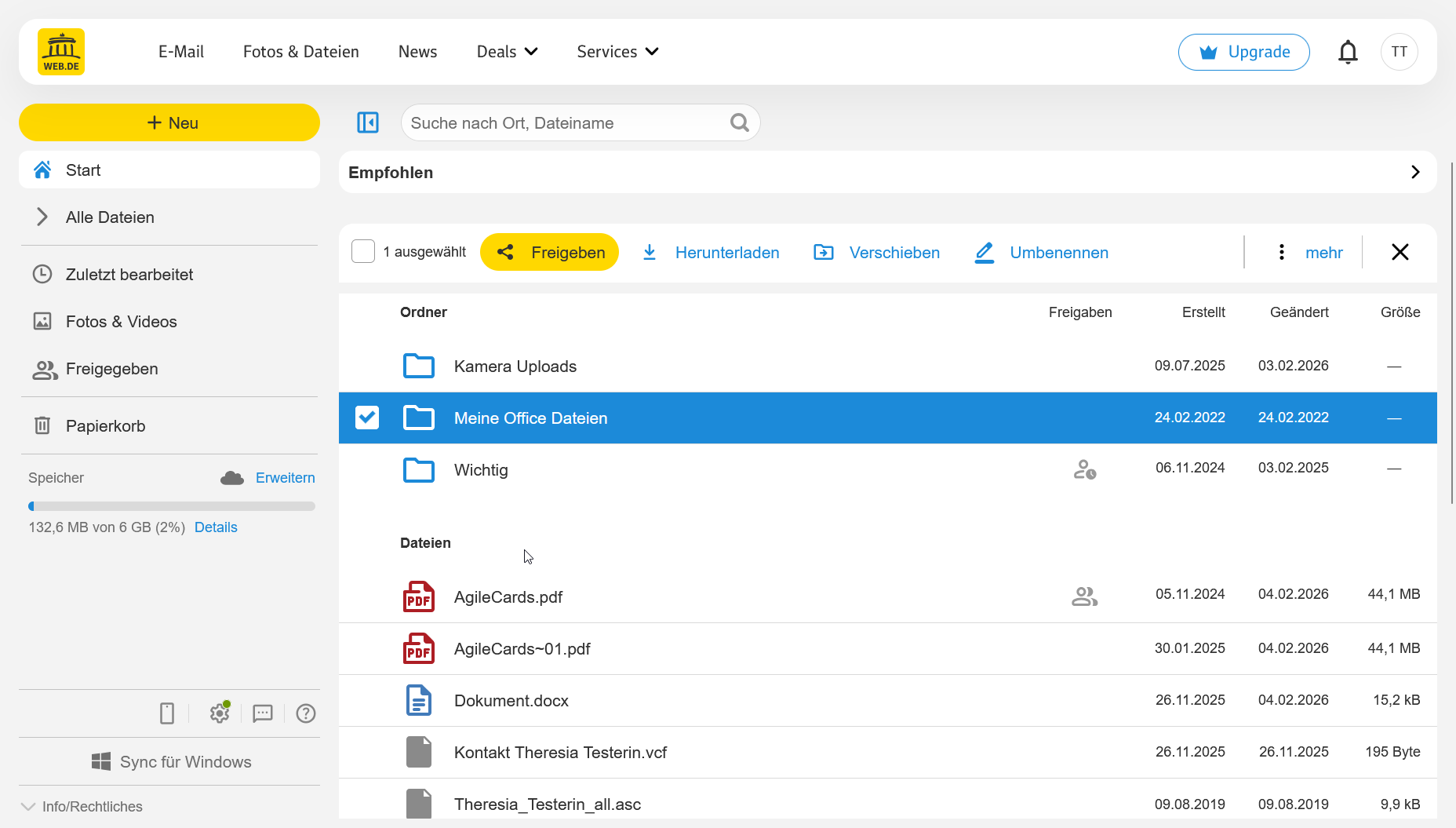Click the search magnifier icon

pos(739,122)
